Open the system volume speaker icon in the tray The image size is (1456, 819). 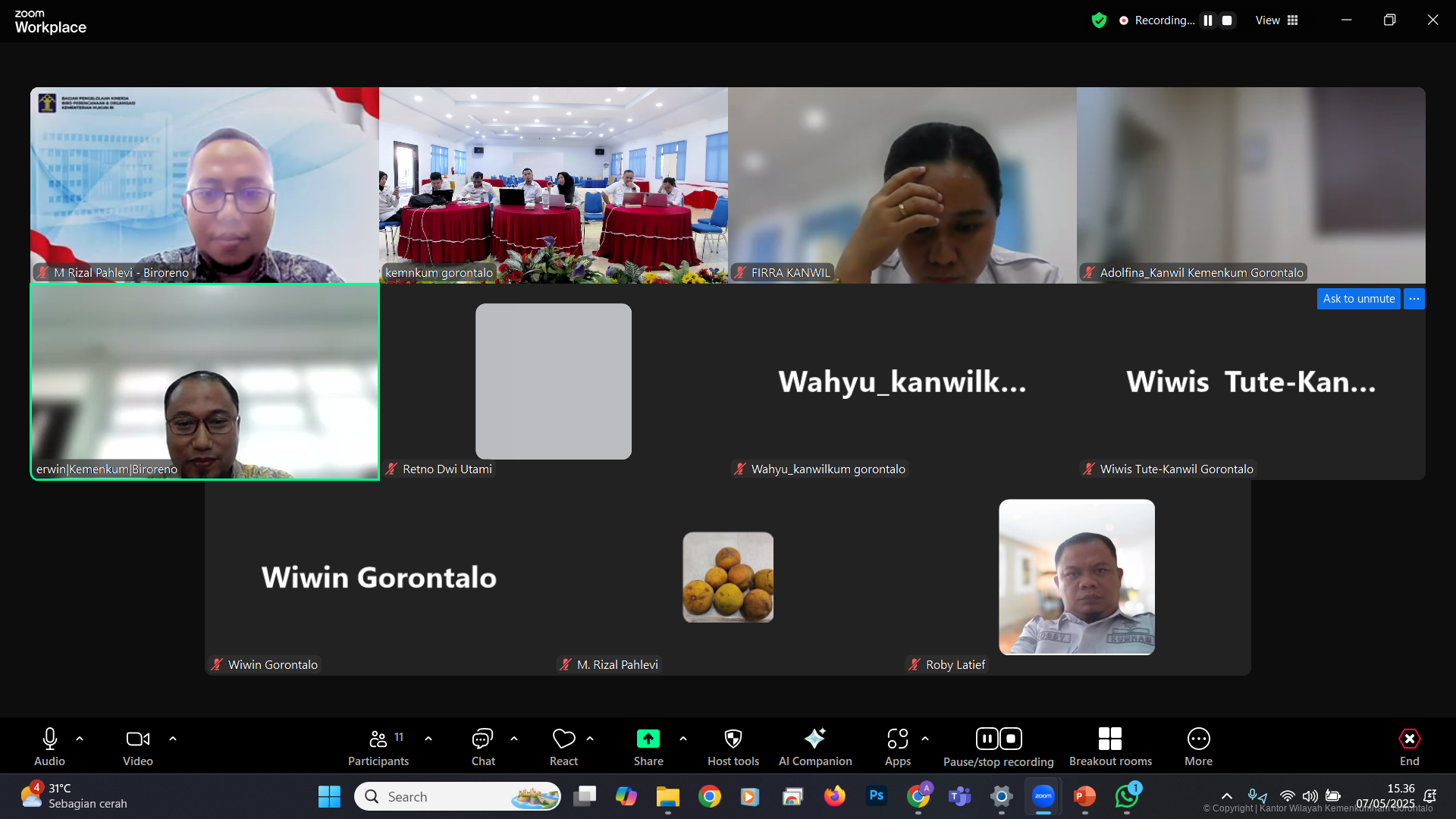1310,796
